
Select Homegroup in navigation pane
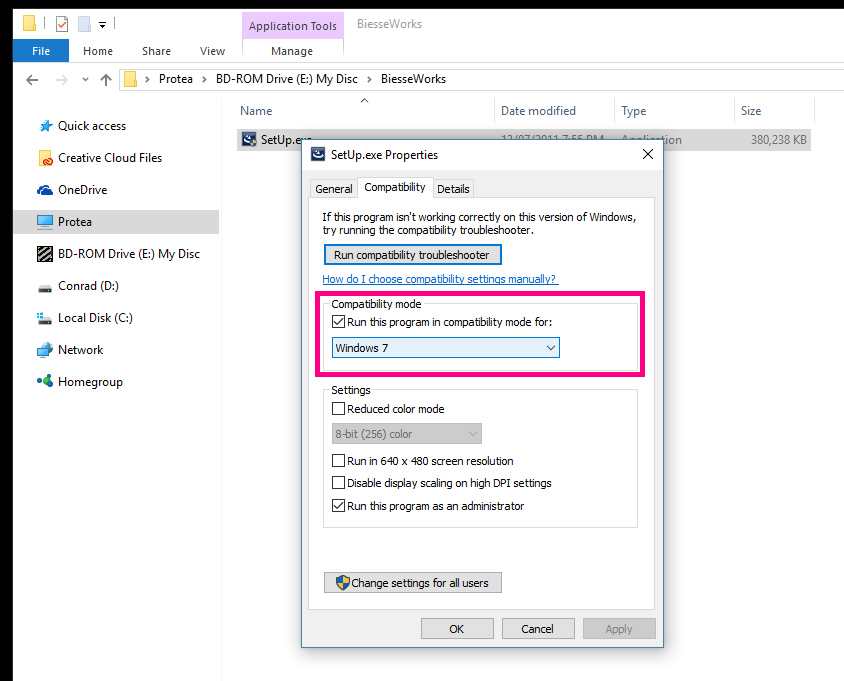click(x=90, y=382)
